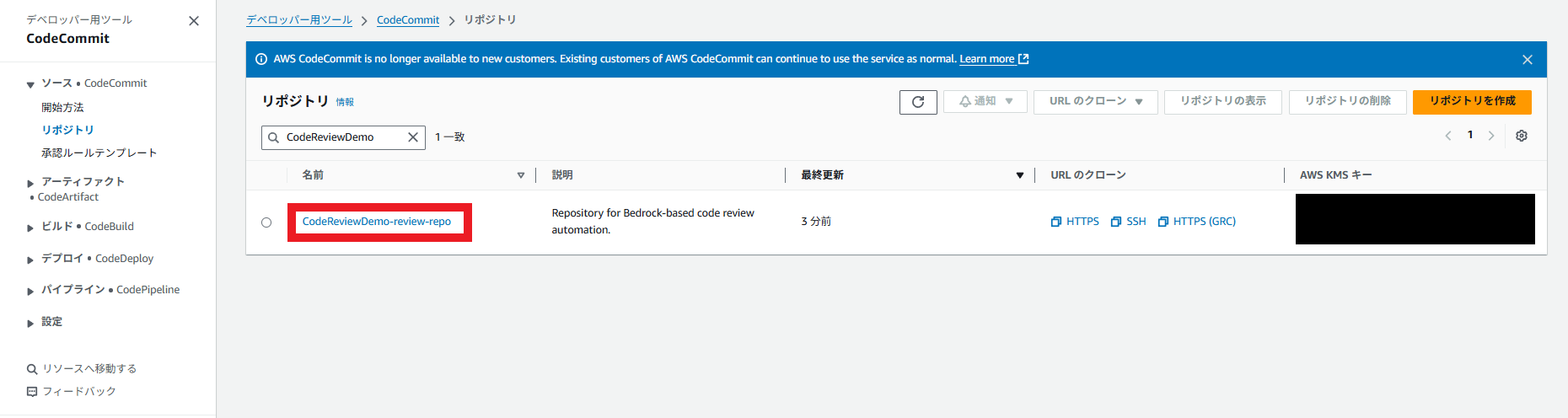The width and height of the screenshot is (1568, 418).
Task: Sort by 最終更新 column arrow
Action: click(x=1020, y=175)
